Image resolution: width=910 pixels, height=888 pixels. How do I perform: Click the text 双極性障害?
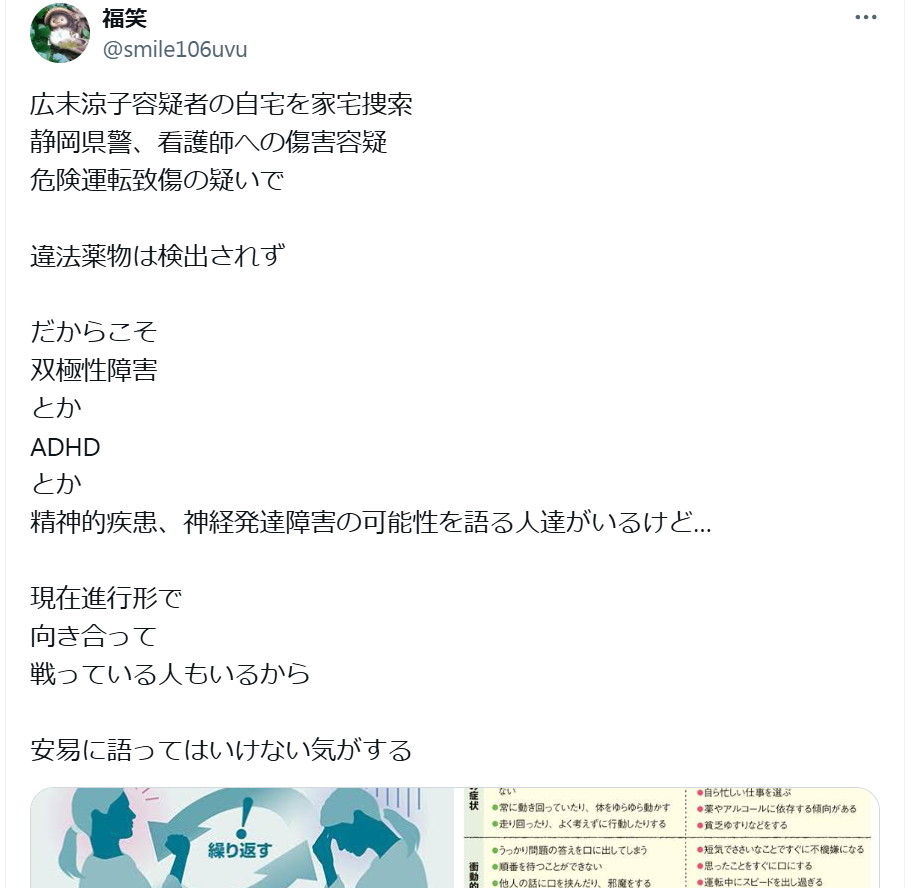(93, 370)
